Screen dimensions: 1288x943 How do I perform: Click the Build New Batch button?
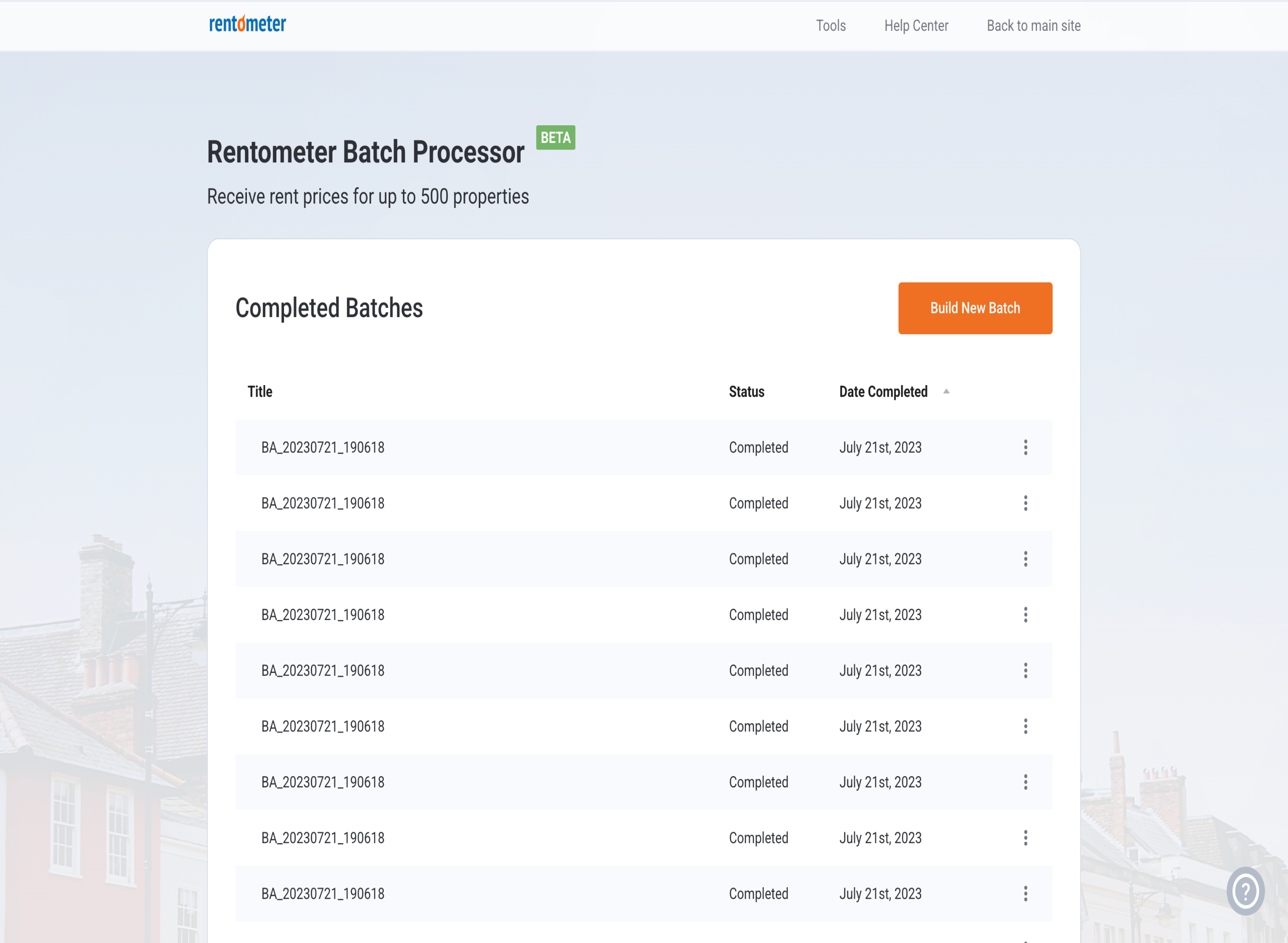tap(974, 308)
